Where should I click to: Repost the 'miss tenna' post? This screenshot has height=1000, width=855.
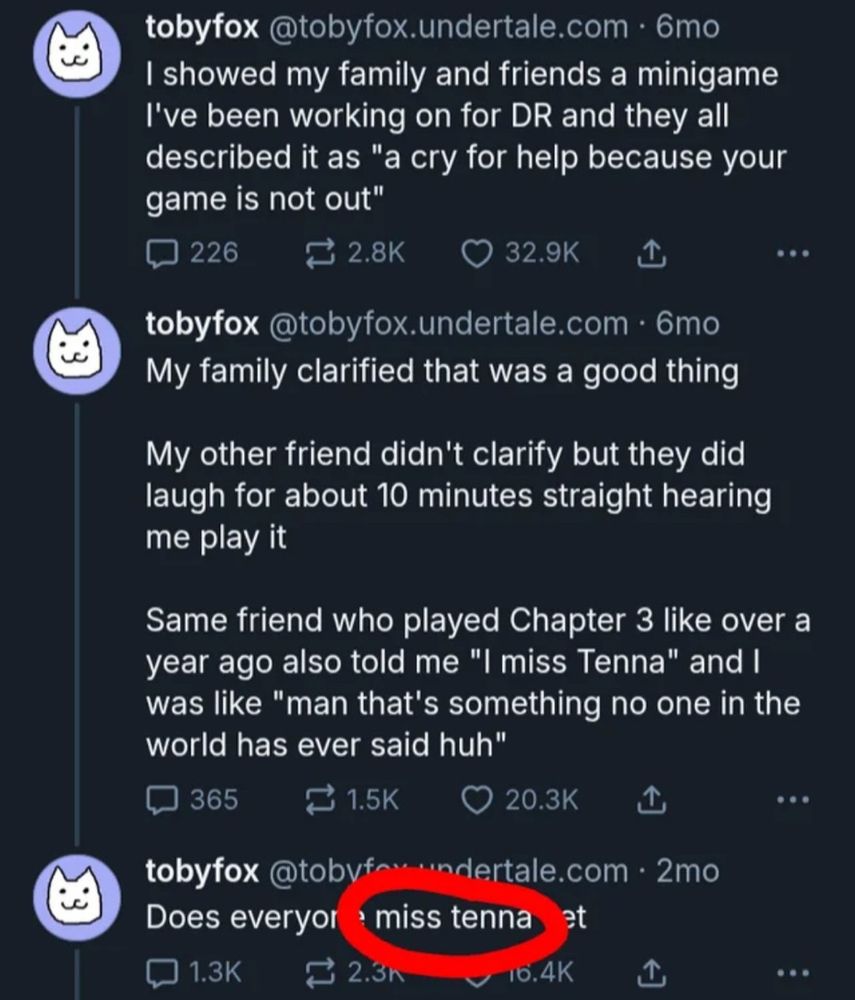[355, 973]
